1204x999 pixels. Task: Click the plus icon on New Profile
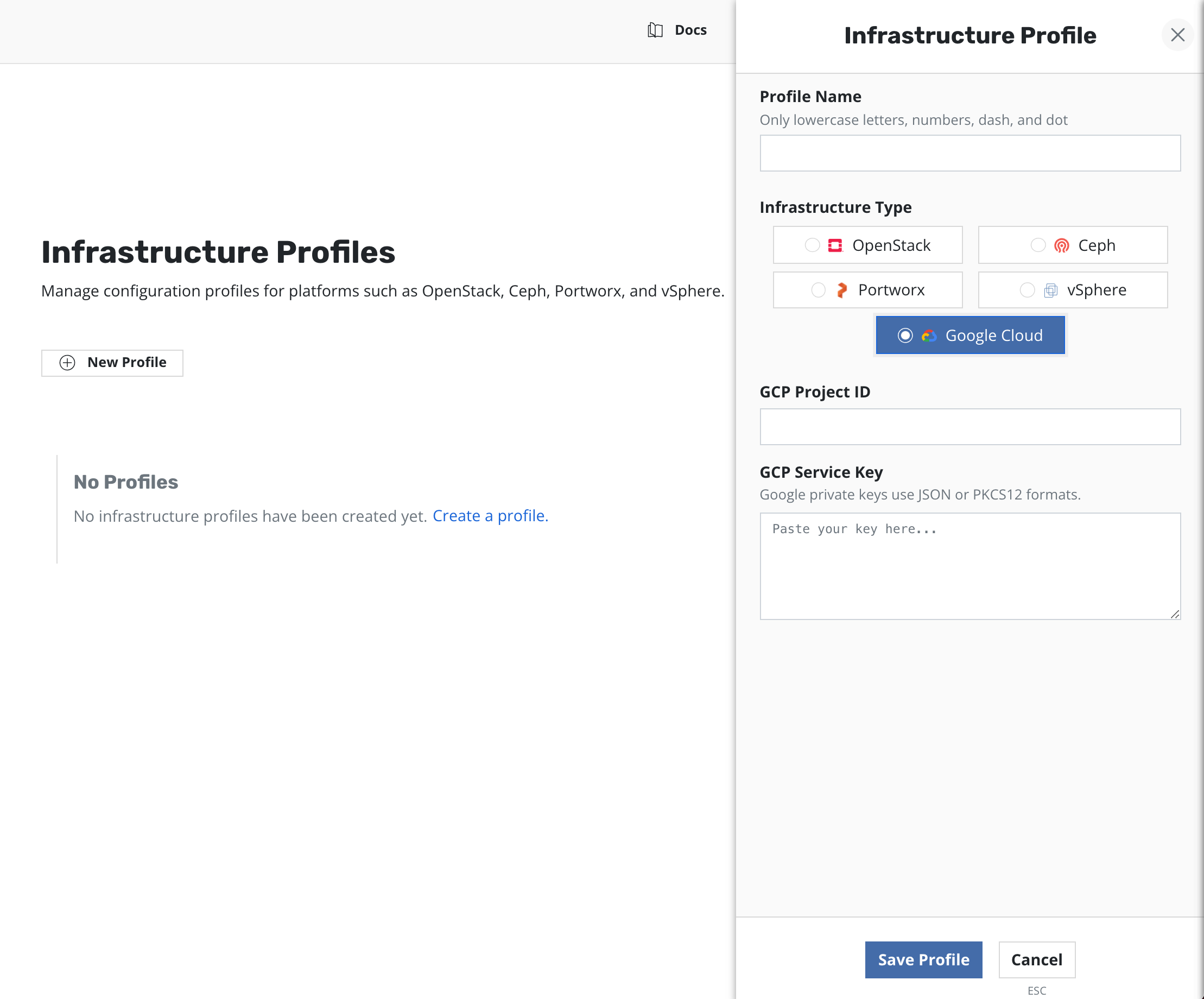click(x=67, y=363)
